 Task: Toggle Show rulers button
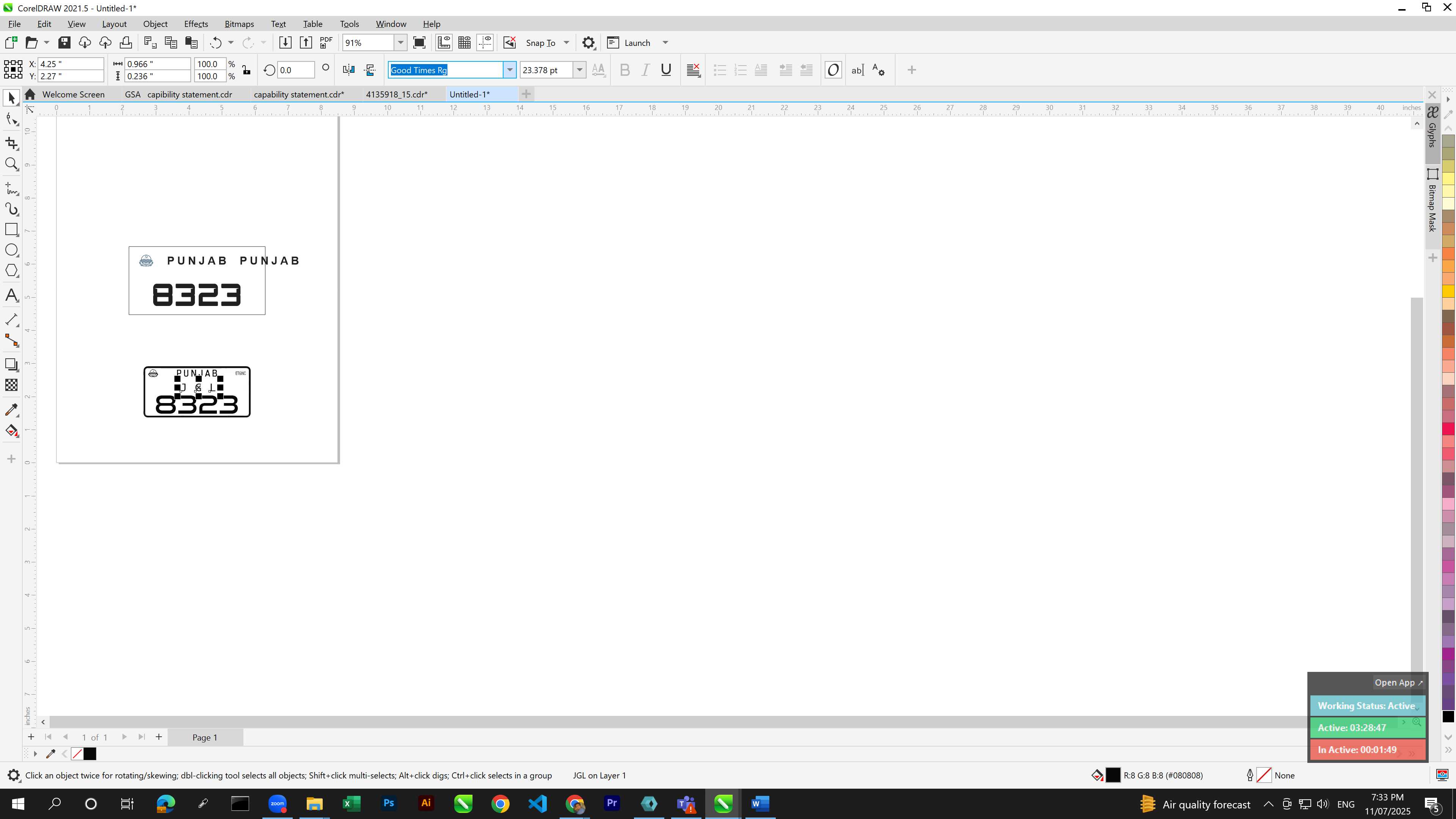tap(444, 42)
